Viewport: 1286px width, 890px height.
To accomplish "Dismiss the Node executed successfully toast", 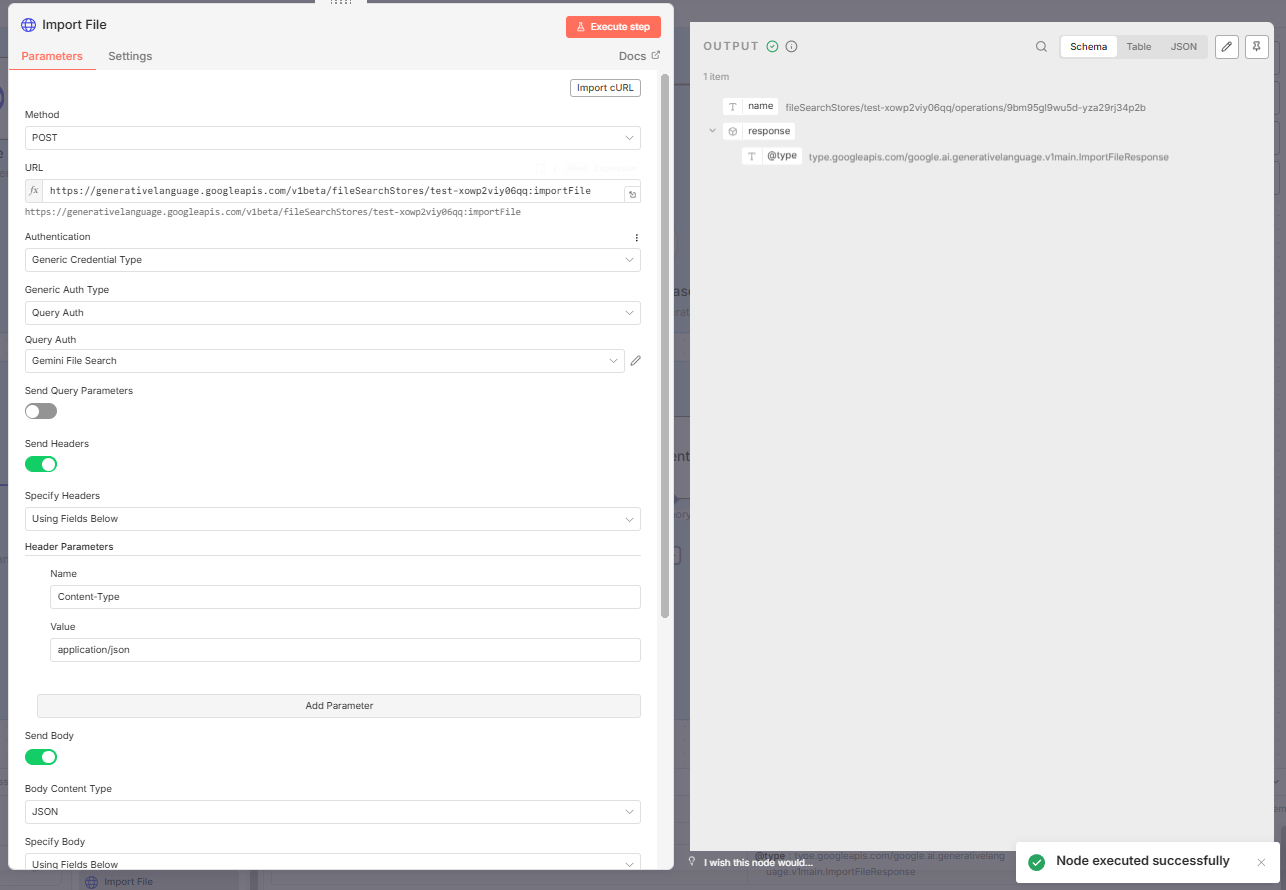I will click(x=1261, y=862).
